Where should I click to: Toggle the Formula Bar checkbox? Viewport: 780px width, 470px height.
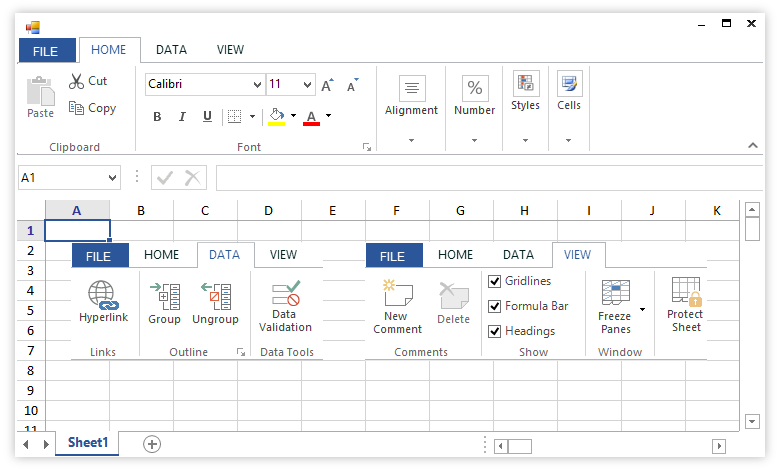pos(495,307)
